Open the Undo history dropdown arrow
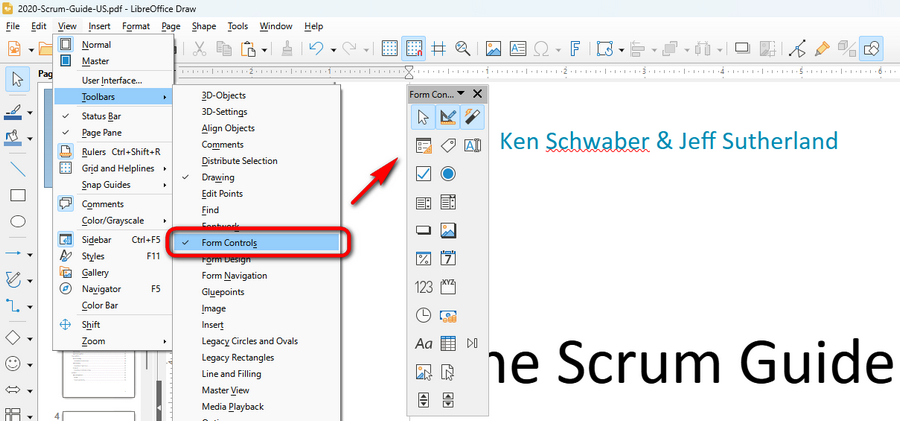900x421 pixels. [331, 48]
